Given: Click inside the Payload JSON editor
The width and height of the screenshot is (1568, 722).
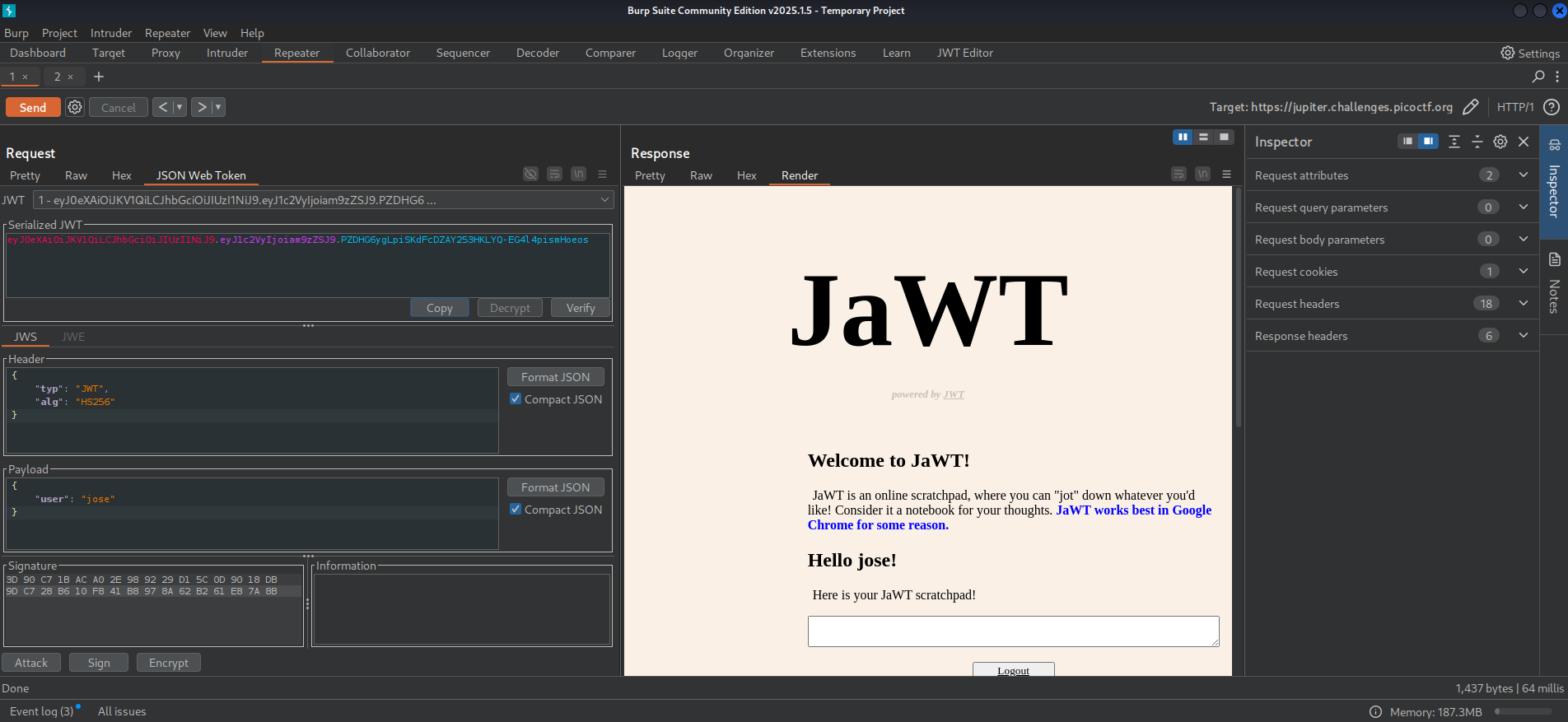Looking at the screenshot, I should coord(252,514).
